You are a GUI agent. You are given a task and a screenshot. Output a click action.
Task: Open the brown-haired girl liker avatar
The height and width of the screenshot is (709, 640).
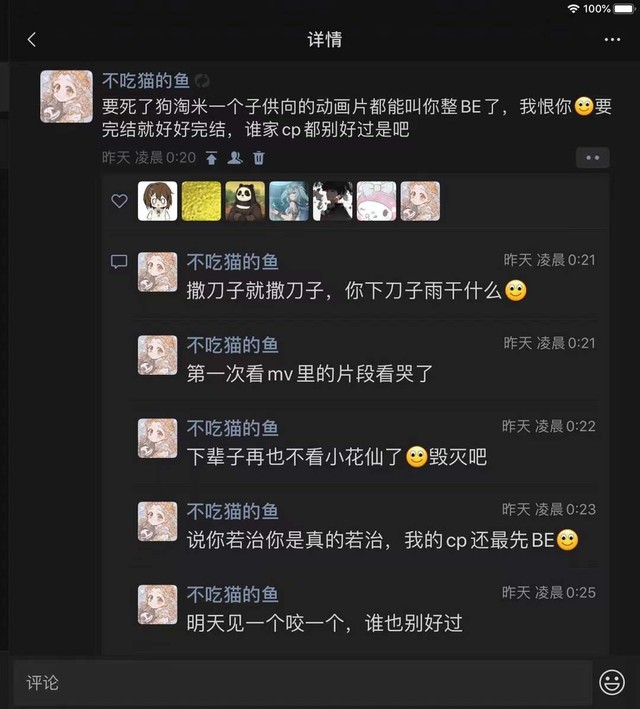tap(157, 201)
